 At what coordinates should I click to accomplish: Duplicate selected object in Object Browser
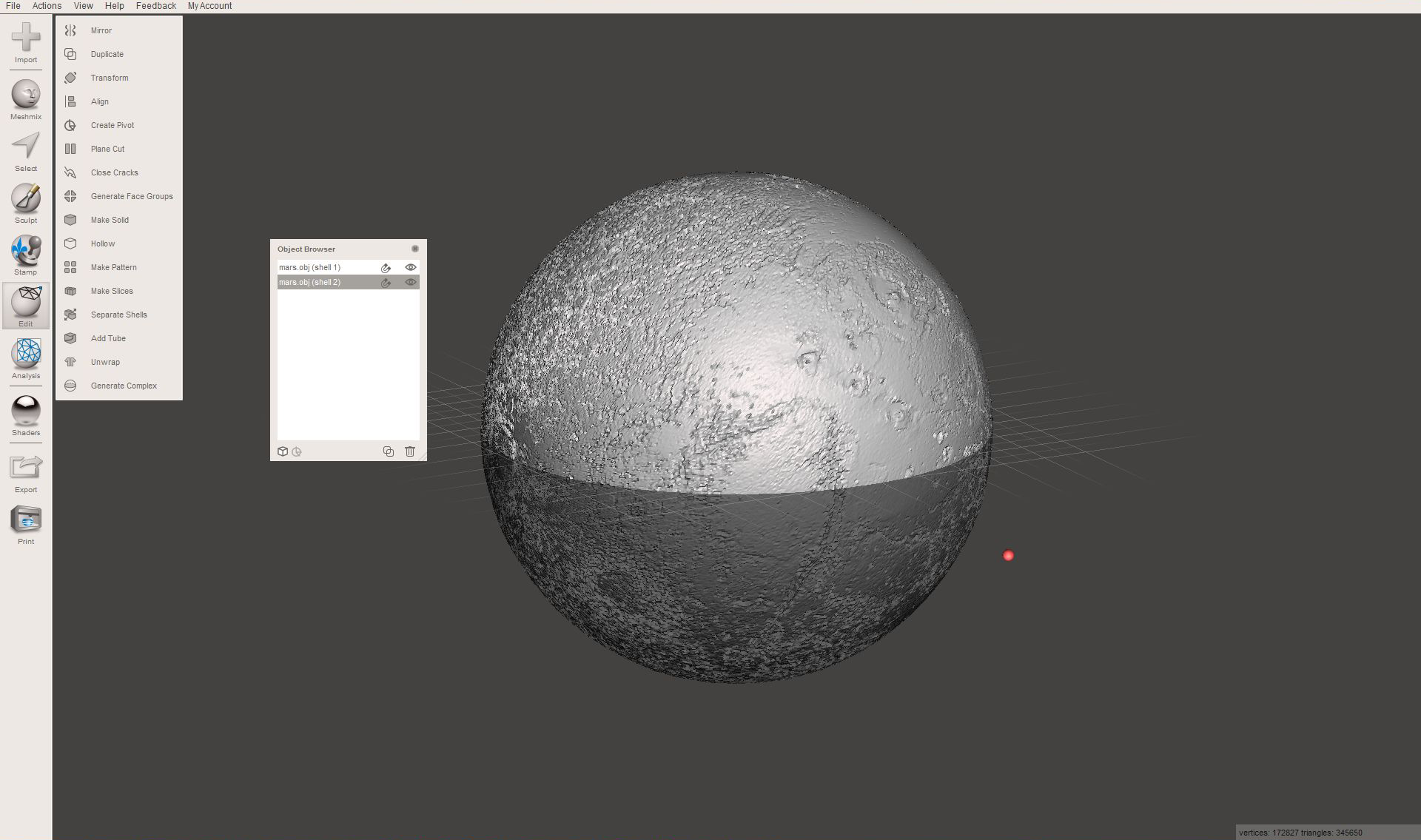tap(389, 451)
